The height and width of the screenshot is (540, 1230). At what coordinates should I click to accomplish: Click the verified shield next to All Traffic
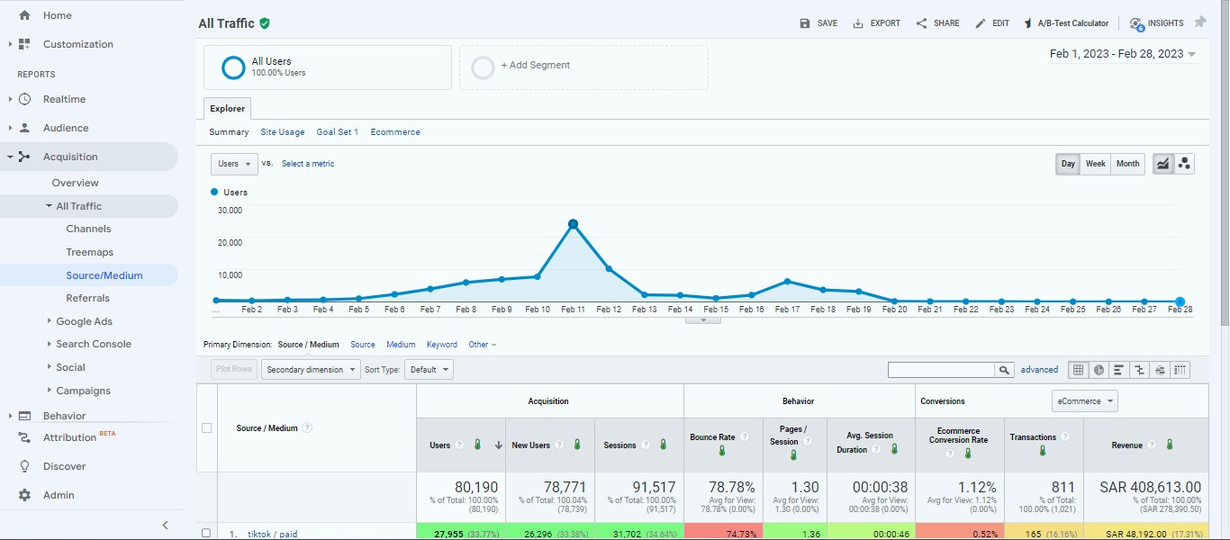point(264,23)
